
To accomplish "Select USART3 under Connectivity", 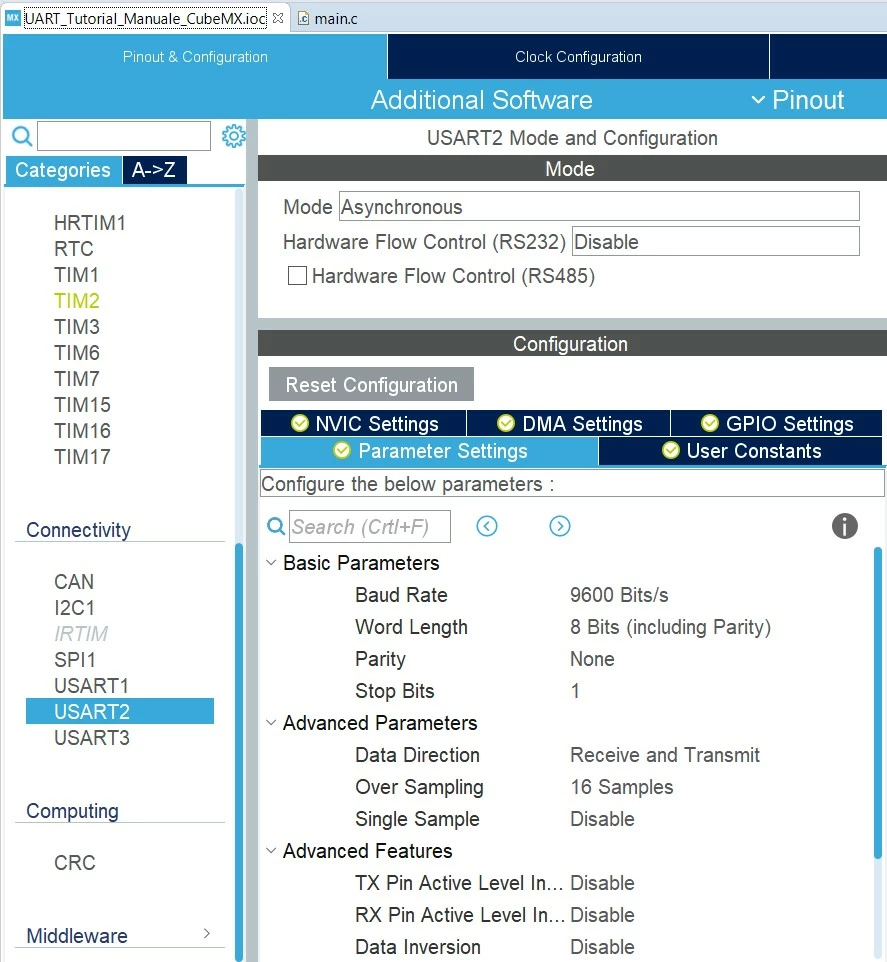I will tap(92, 737).
